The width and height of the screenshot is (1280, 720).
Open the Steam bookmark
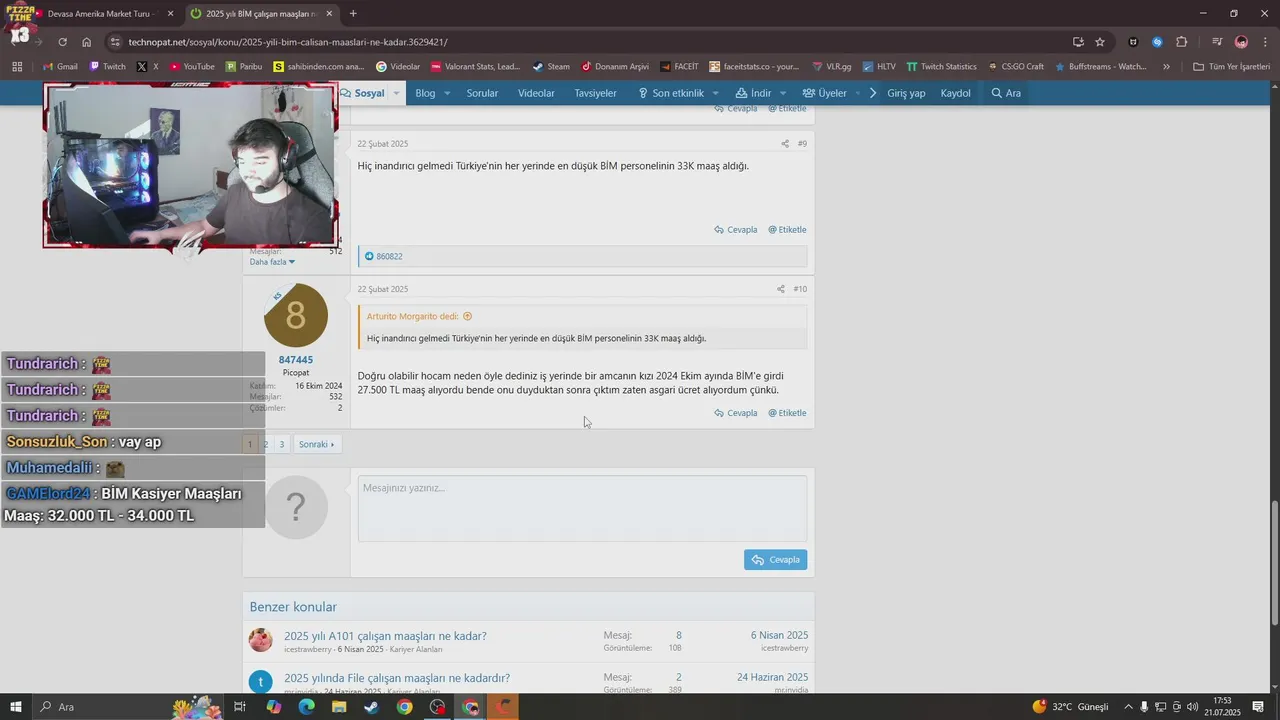coord(551,67)
